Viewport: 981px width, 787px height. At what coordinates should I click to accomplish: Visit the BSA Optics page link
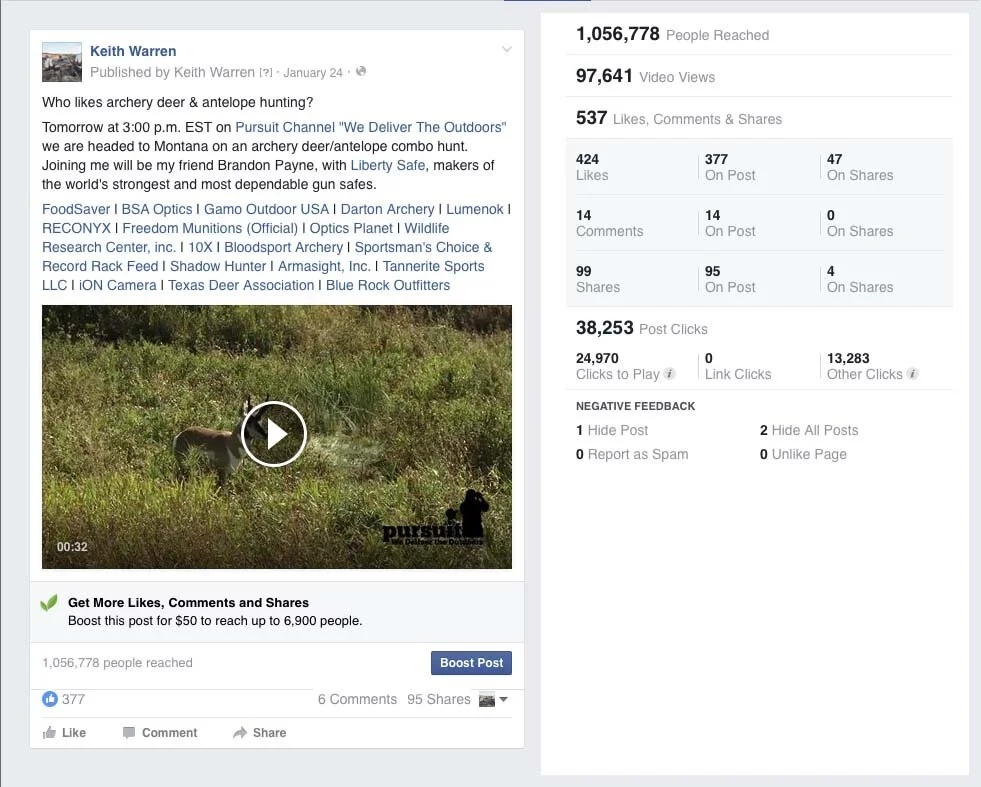(x=157, y=209)
